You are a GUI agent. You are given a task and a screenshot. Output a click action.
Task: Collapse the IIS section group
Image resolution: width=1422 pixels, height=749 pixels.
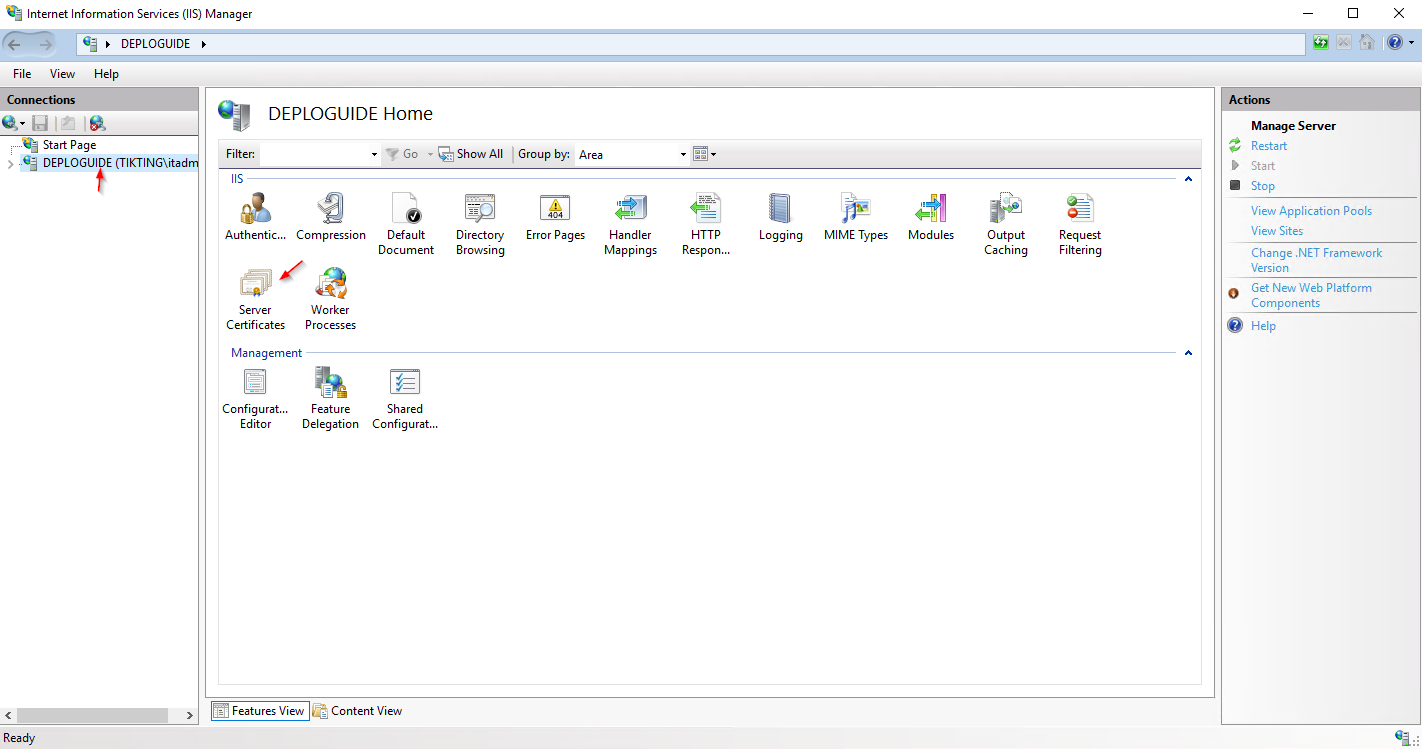coord(1188,179)
